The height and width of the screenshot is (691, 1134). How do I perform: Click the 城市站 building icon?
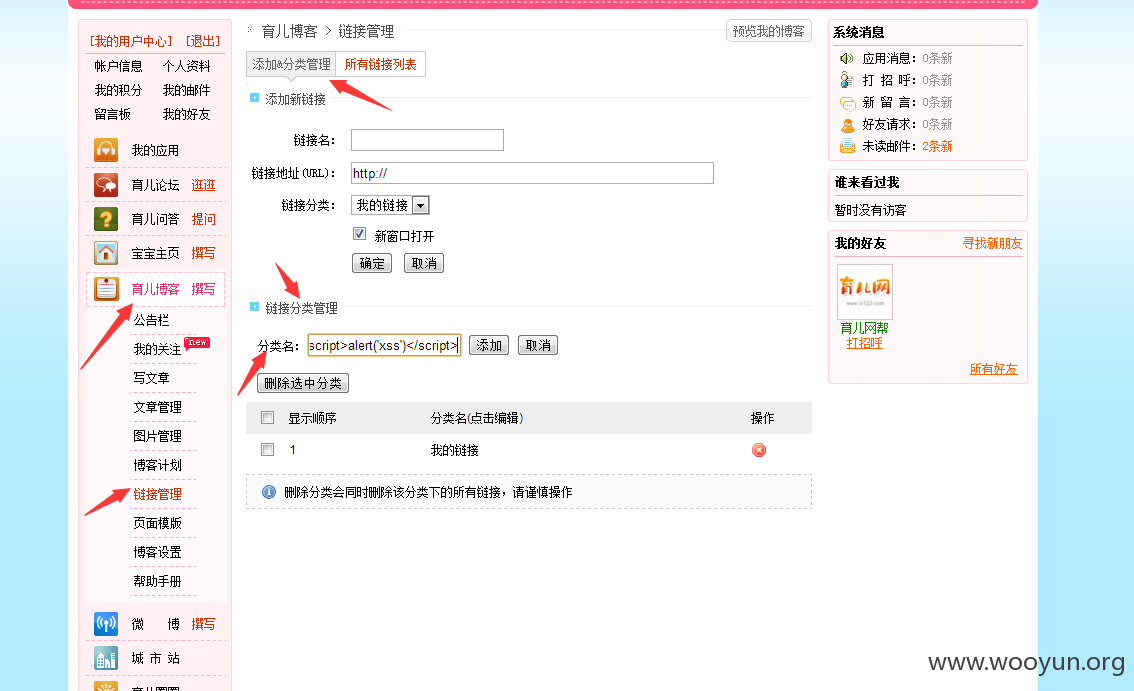coord(106,658)
